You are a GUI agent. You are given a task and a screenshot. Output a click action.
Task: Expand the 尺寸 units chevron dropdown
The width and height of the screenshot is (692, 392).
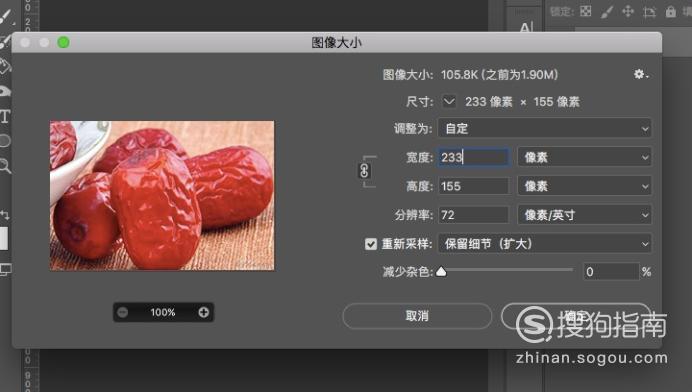449,102
